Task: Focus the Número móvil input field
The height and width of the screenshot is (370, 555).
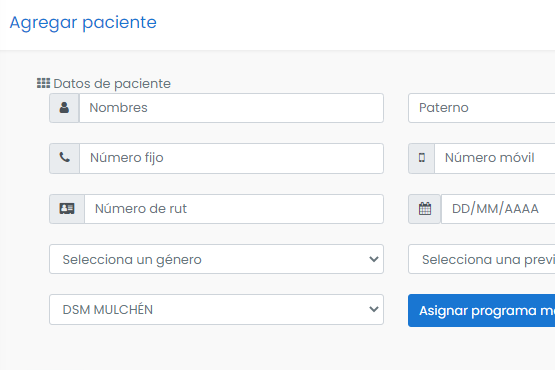Action: tap(494, 158)
